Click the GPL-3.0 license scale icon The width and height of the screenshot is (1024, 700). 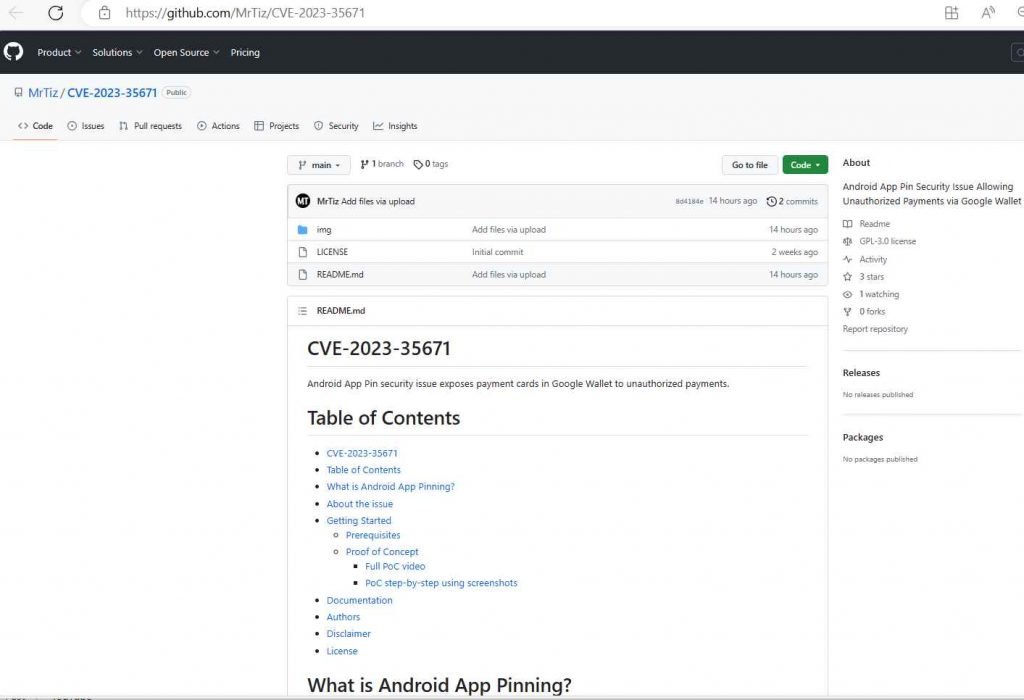(848, 242)
